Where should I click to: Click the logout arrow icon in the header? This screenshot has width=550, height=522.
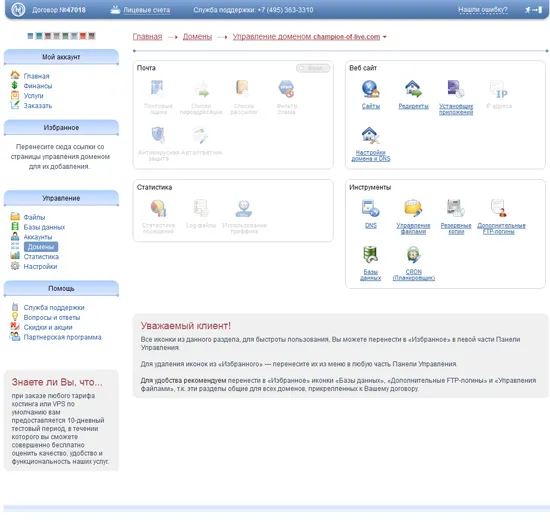point(534,10)
